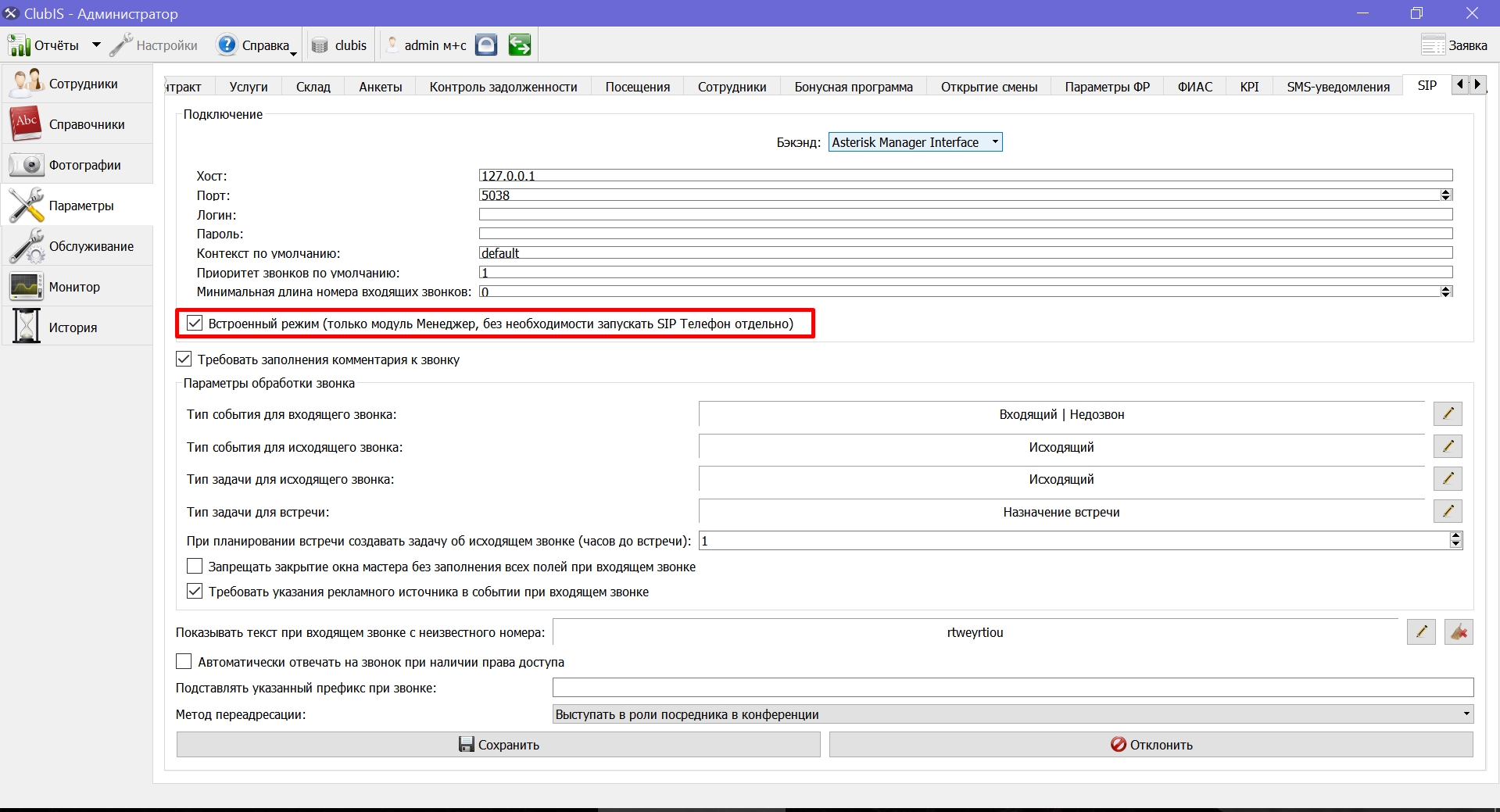
Task: Edit the outgoing call task type
Action: [1448, 478]
